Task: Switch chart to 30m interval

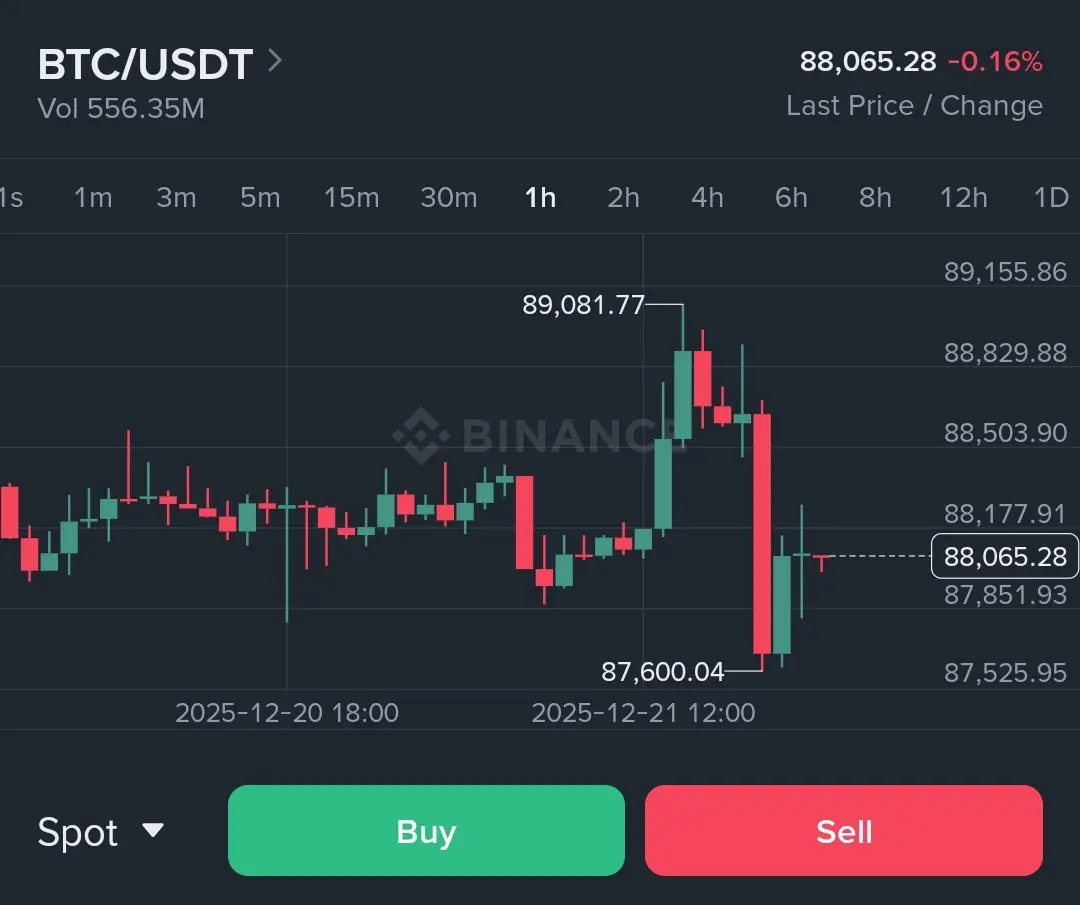Action: coord(448,197)
